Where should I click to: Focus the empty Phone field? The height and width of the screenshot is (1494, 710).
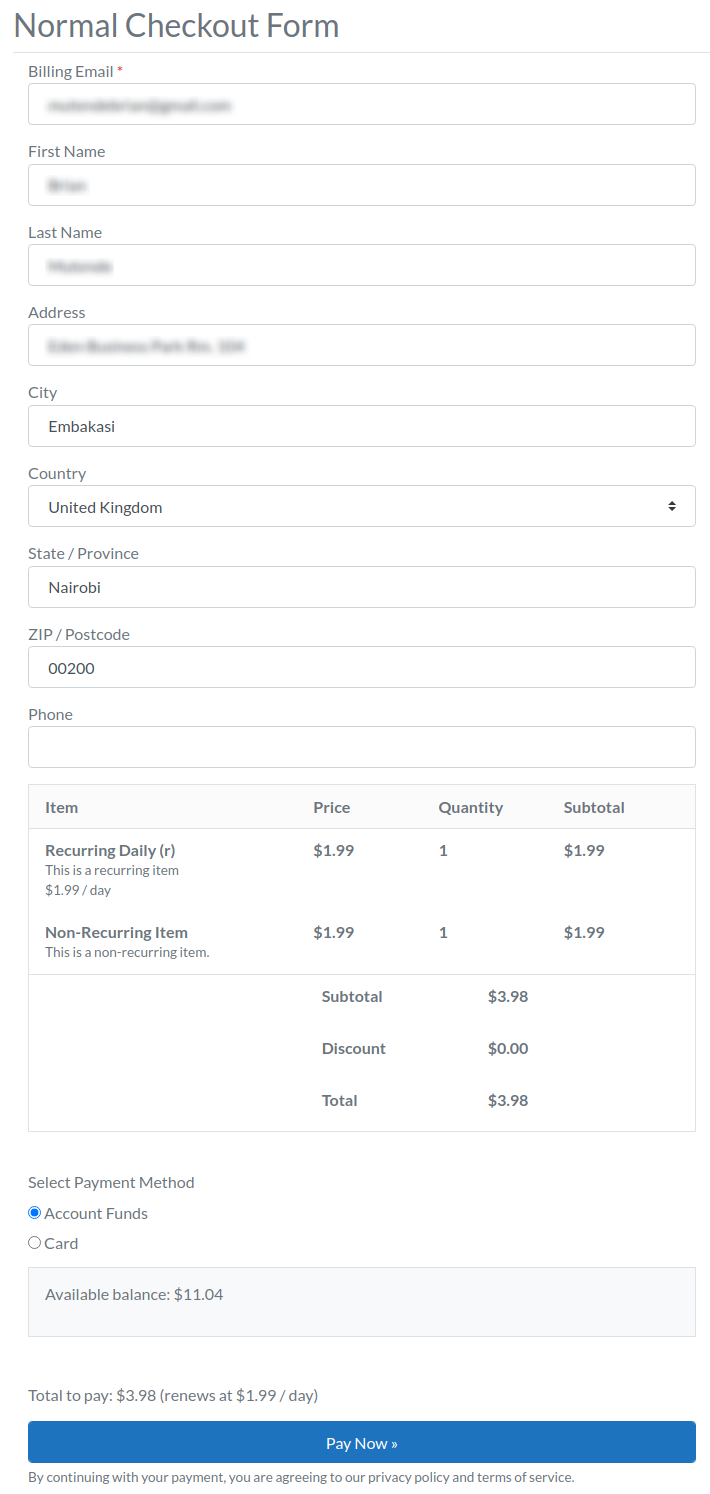pyautogui.click(x=361, y=747)
